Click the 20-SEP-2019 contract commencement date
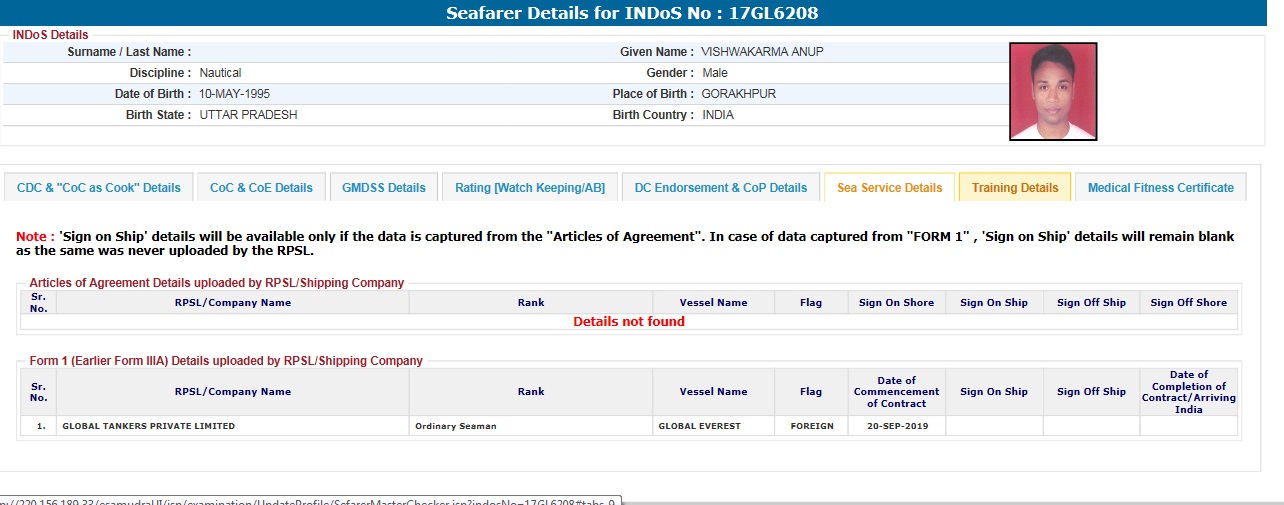Screen dimensions: 1284x505 896,426
